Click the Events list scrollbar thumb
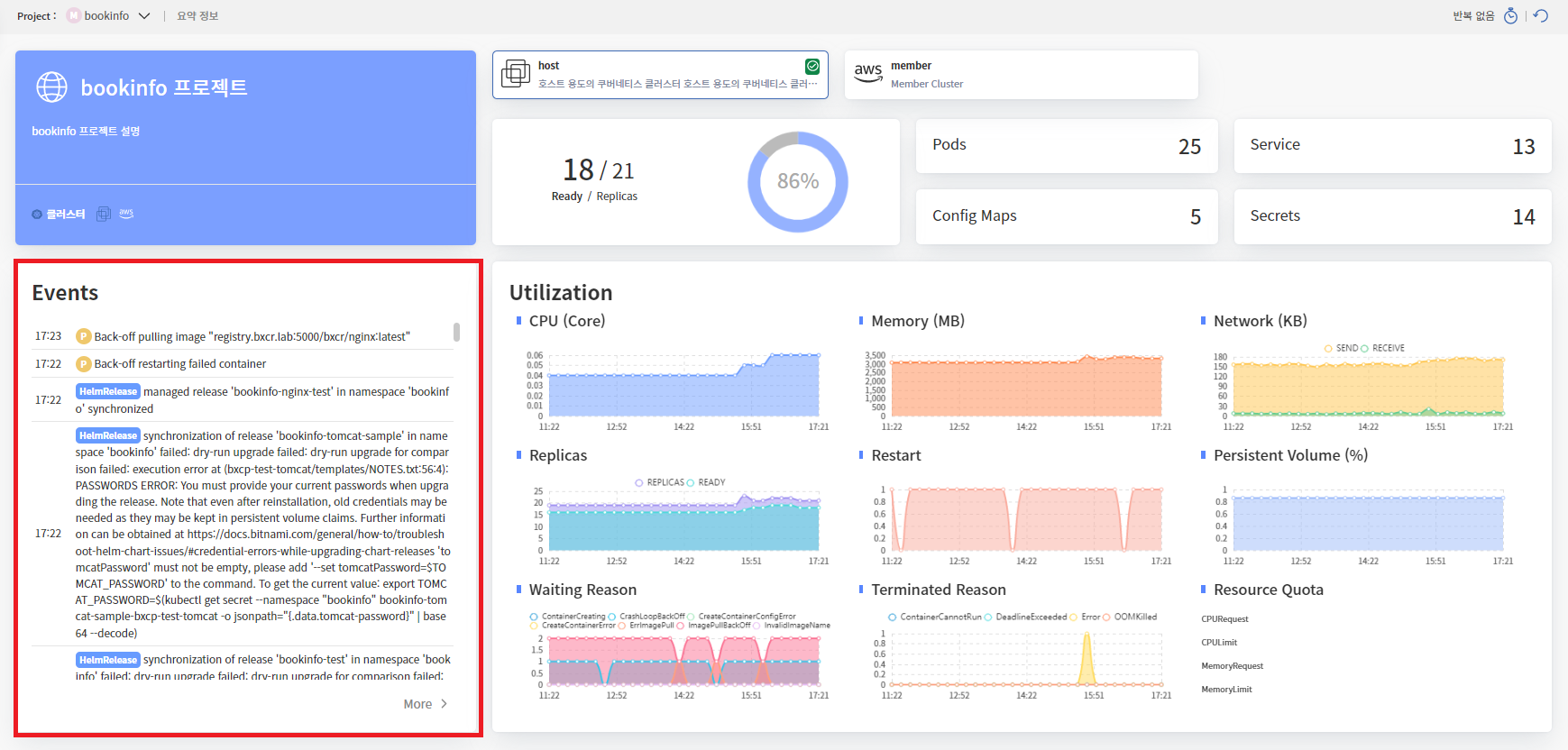Viewport: 1568px width, 750px height. [456, 332]
